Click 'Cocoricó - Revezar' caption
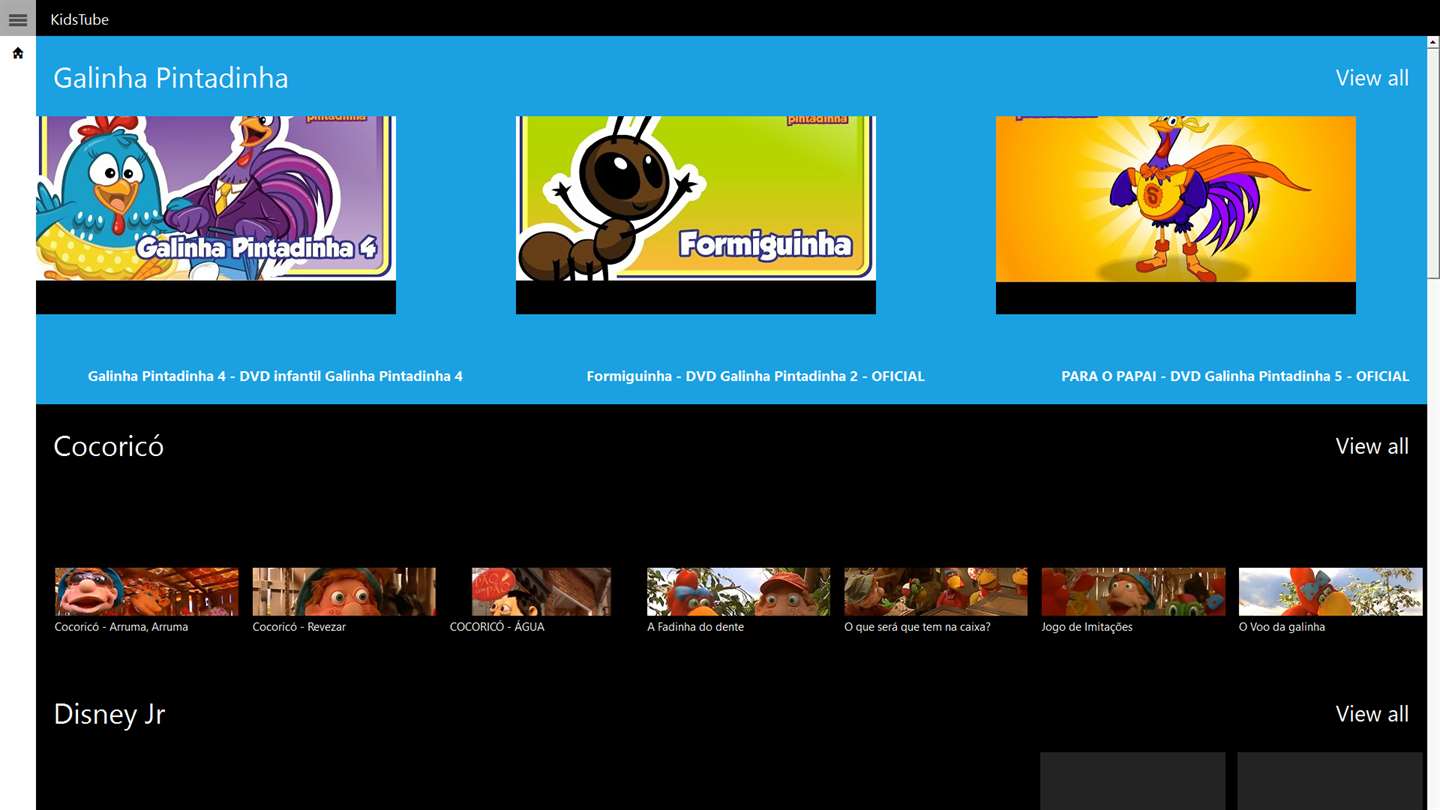The height and width of the screenshot is (810, 1440). [299, 627]
